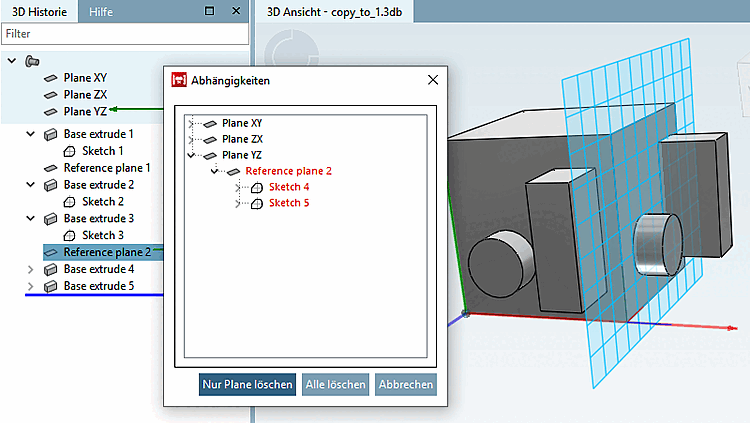Select Base extrude 2 label
The height and width of the screenshot is (423, 750).
point(99,185)
